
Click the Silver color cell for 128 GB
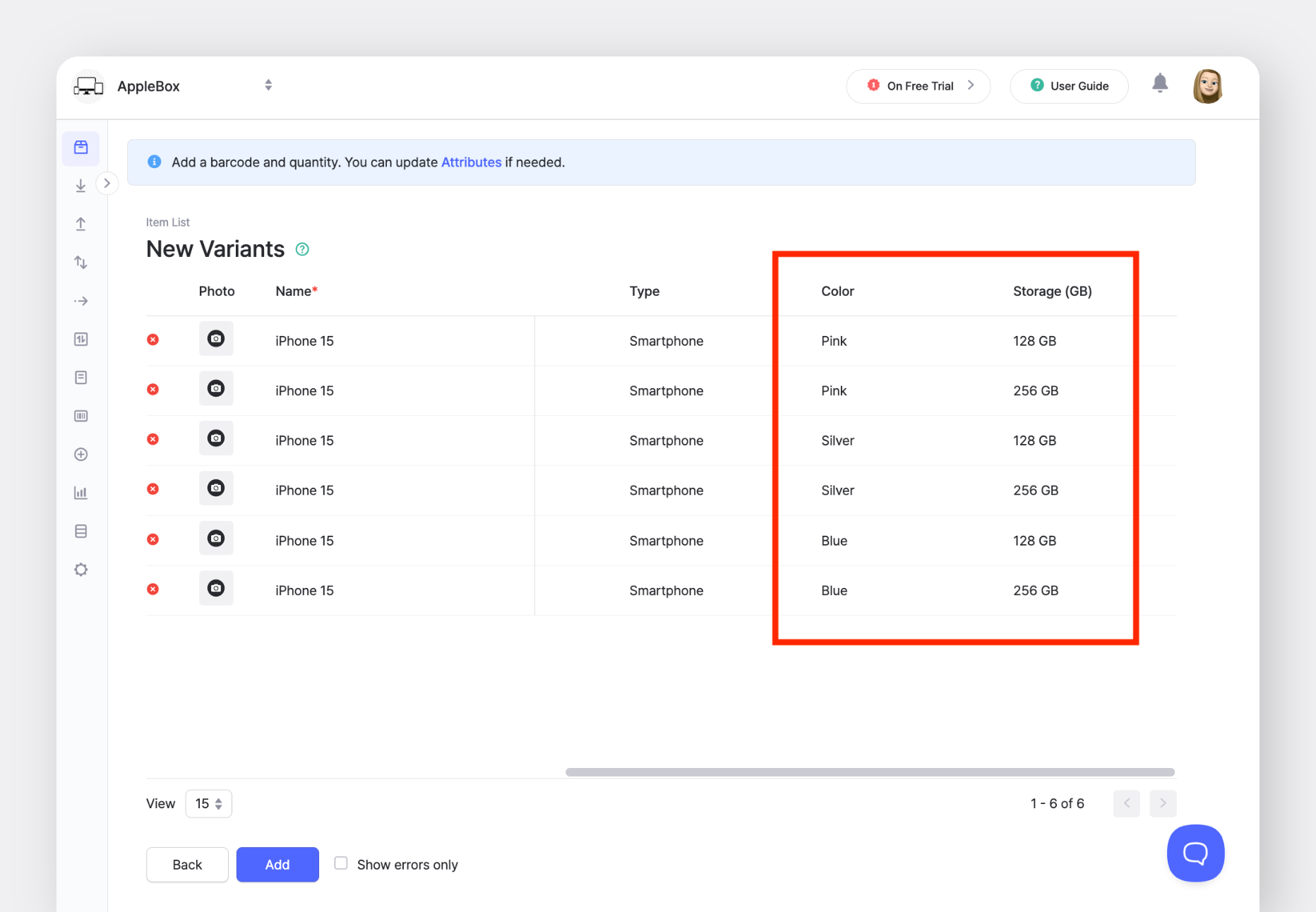coord(838,440)
